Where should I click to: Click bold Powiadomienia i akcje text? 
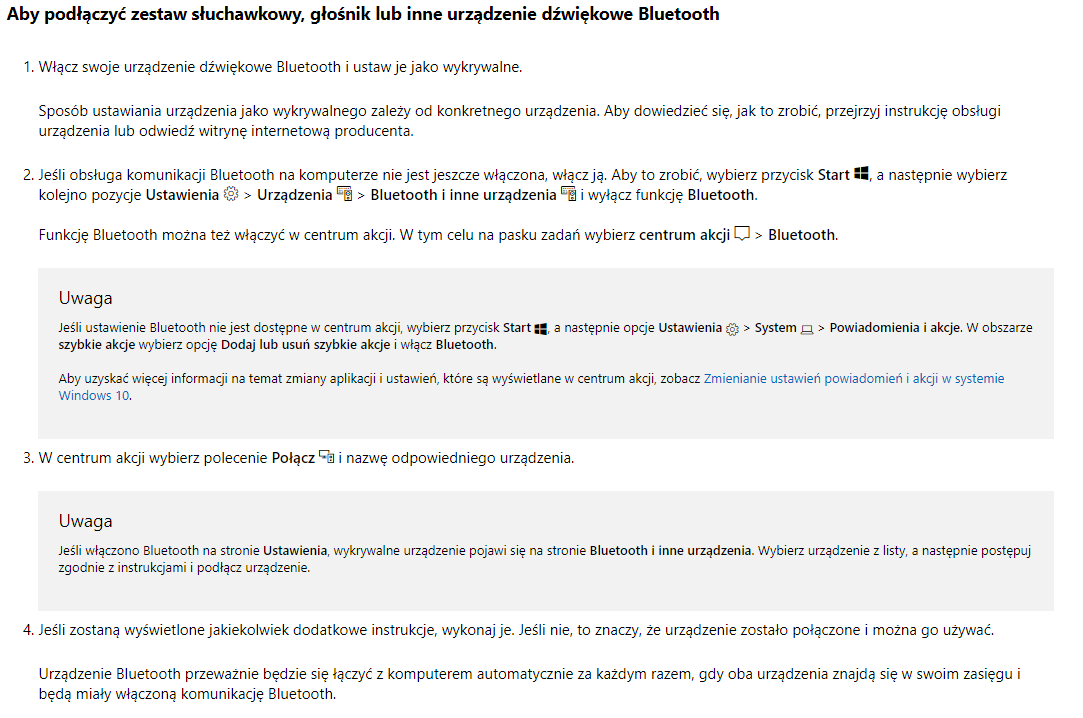(896, 328)
